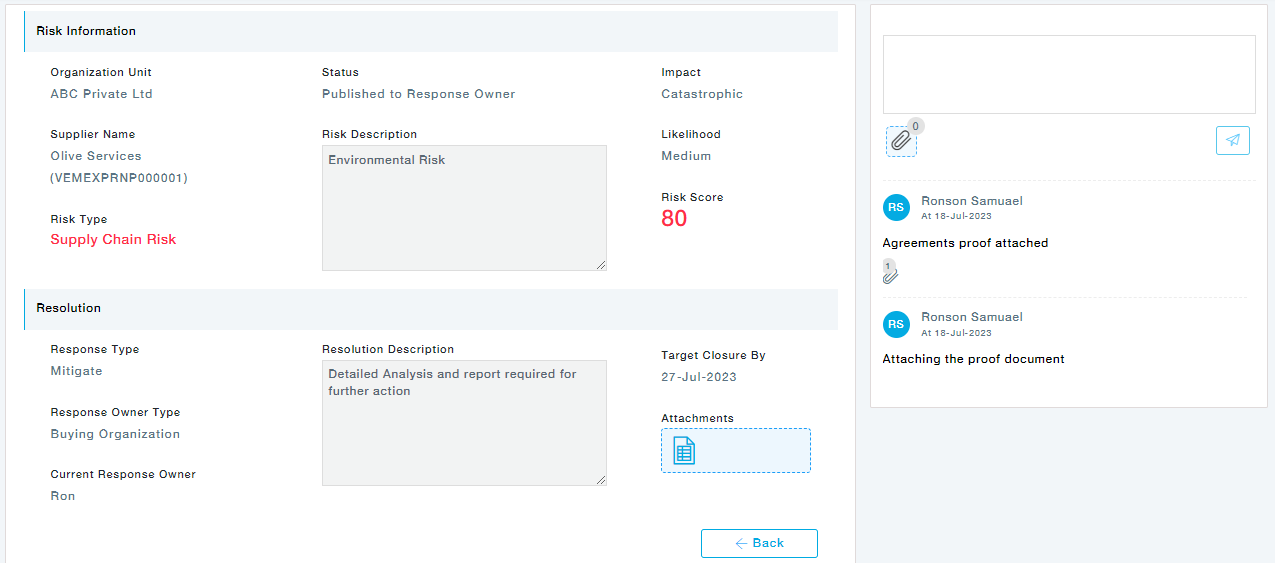Collapse the Resolution section header
Viewport: 1275px width, 563px height.
430,308
